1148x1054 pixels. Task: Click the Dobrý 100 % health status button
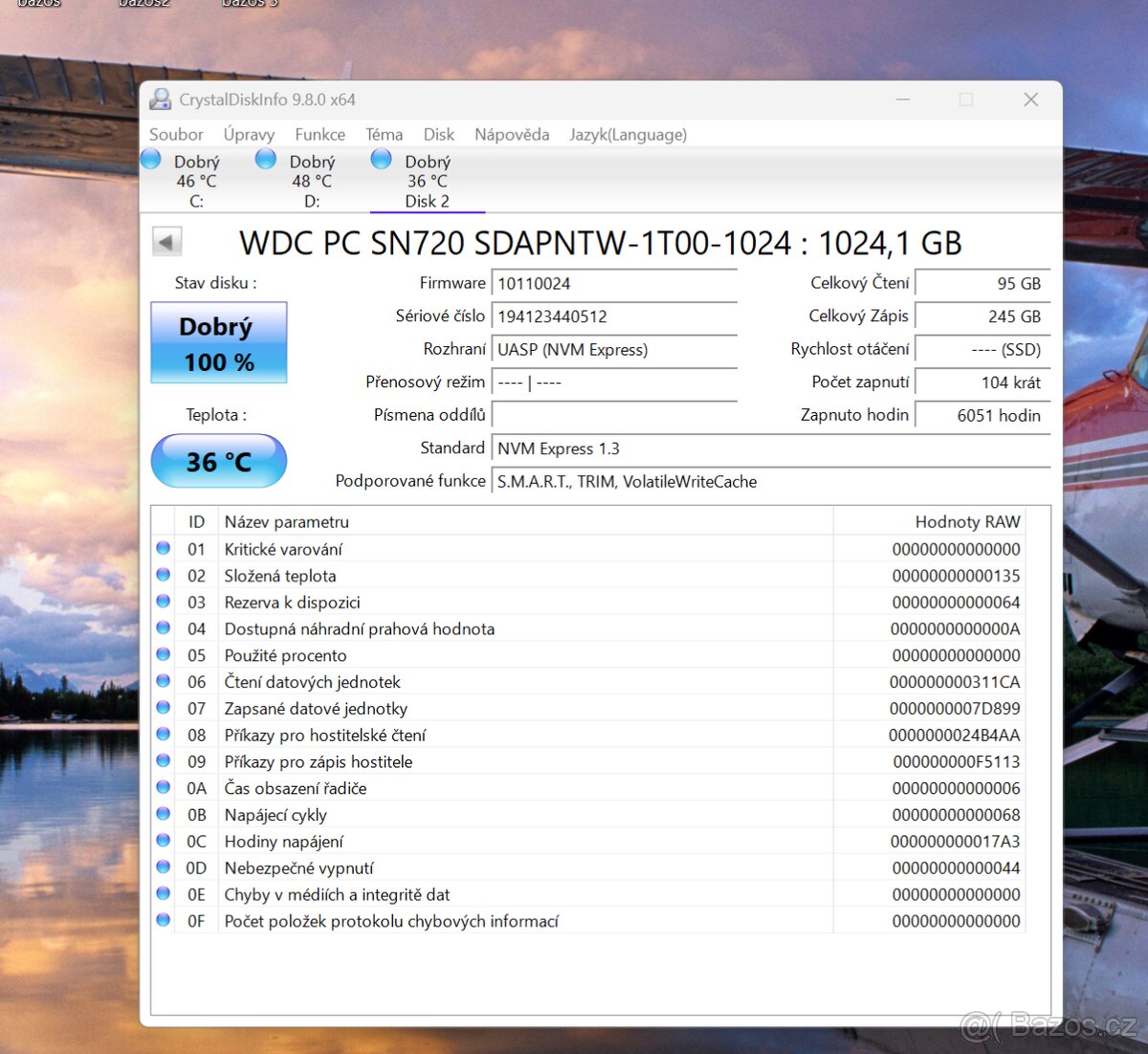(x=219, y=343)
